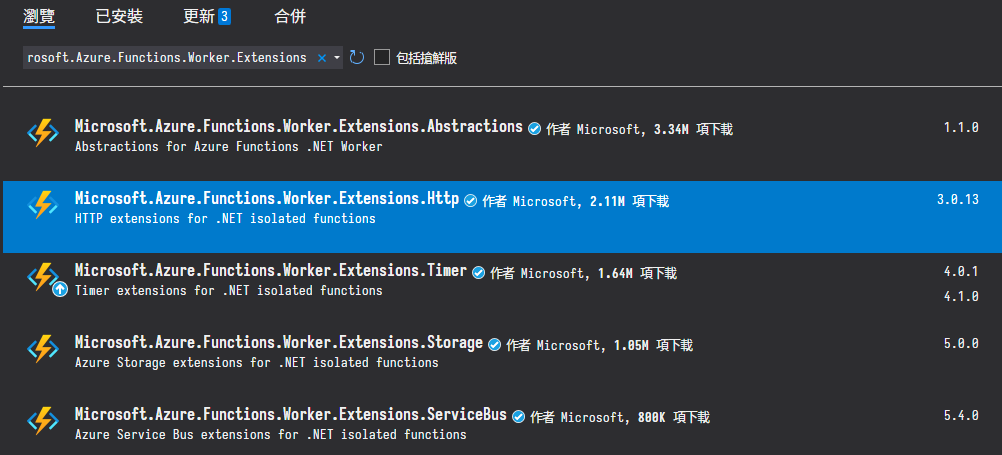Click installed version 4.0.1 of Timer package
Screen dimensions: 1002x455
coord(961,272)
